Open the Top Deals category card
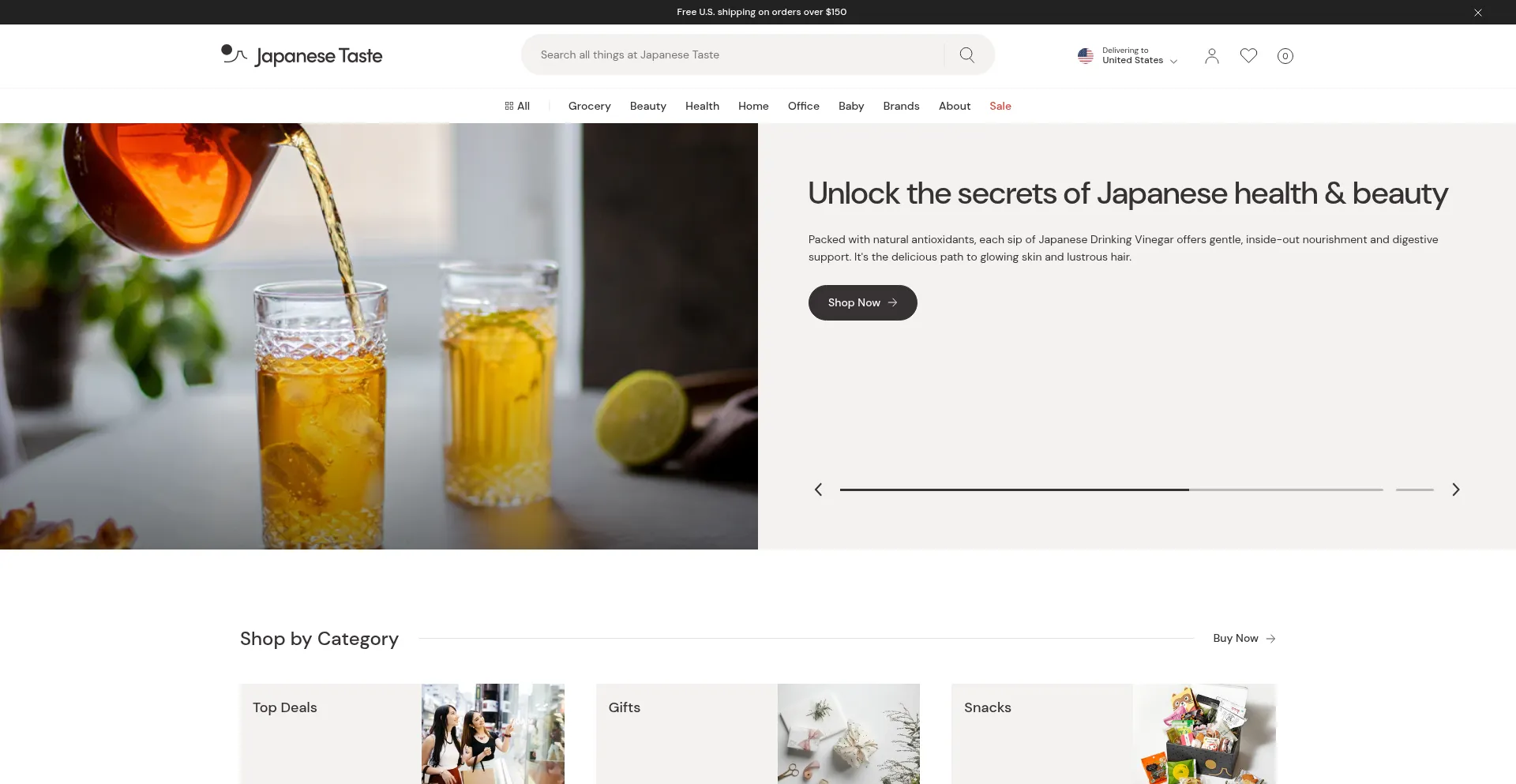 pyautogui.click(x=402, y=733)
